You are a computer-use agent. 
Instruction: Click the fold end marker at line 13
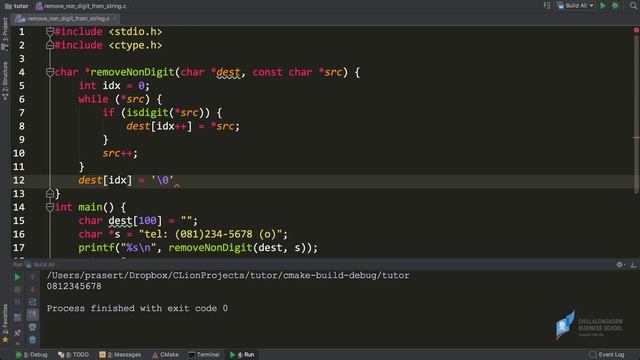[x=50, y=193]
